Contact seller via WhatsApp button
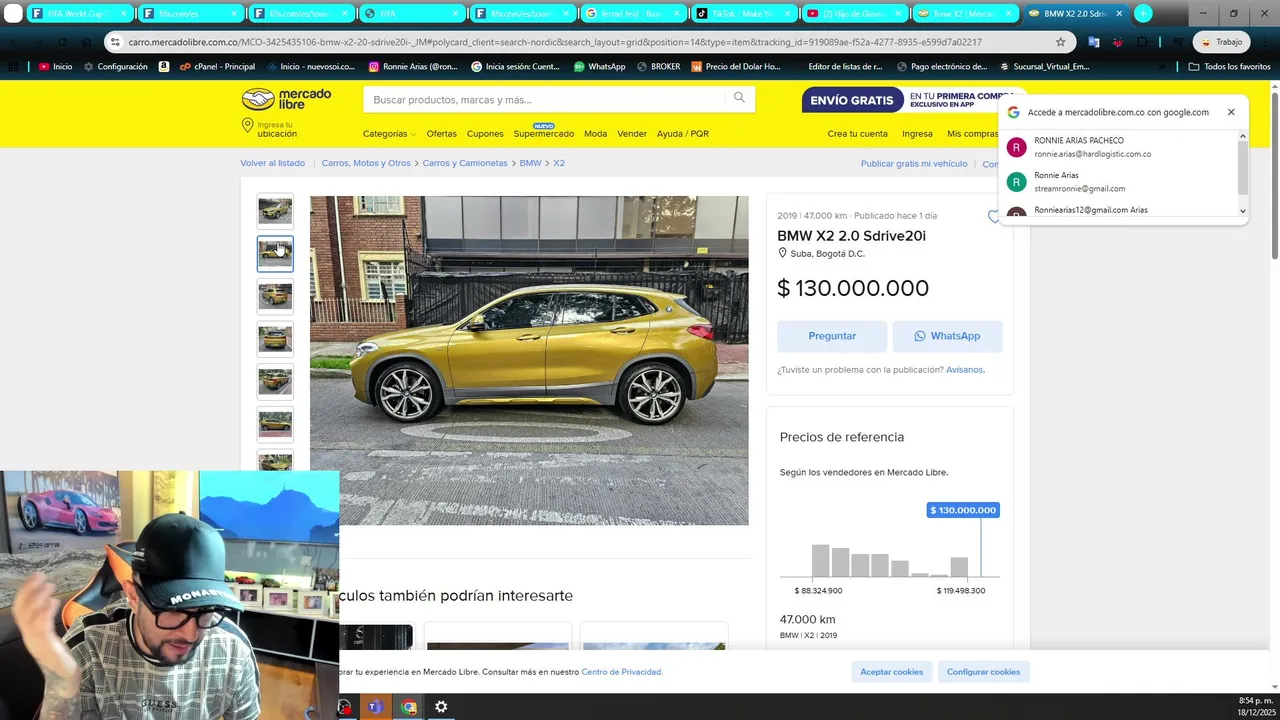The width and height of the screenshot is (1280, 720). [x=947, y=336]
